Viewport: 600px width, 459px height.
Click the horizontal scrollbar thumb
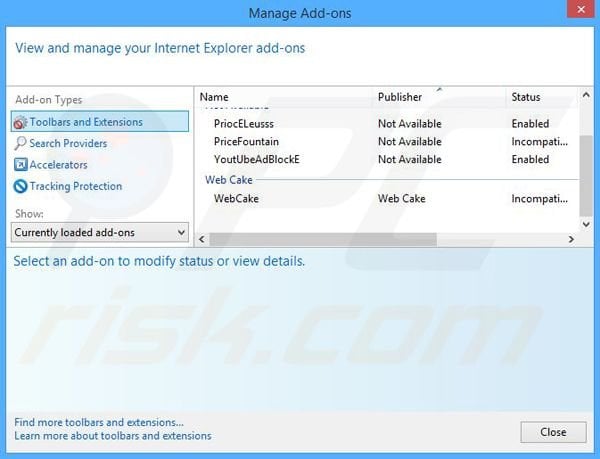pos(323,239)
